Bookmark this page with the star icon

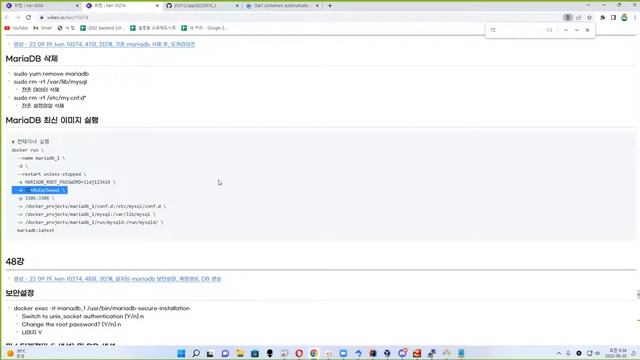pyautogui.click(x=589, y=18)
